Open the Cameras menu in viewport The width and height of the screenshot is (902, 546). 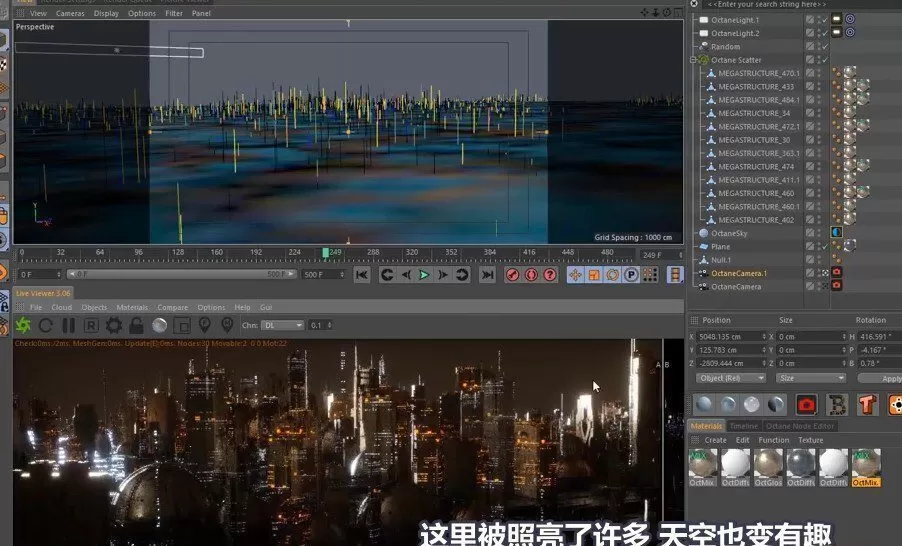tap(70, 14)
